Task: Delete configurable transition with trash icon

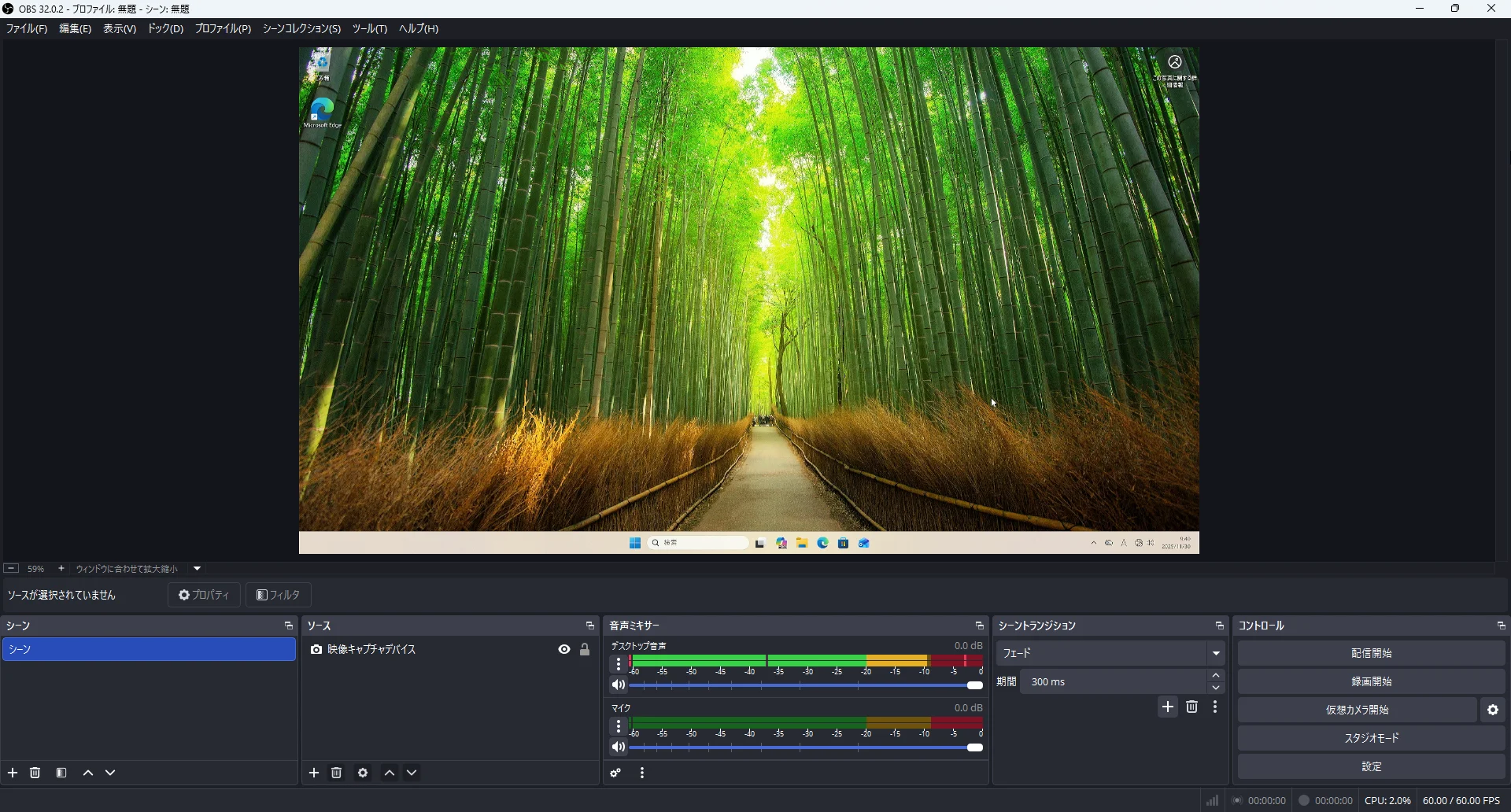Action: click(x=1192, y=707)
